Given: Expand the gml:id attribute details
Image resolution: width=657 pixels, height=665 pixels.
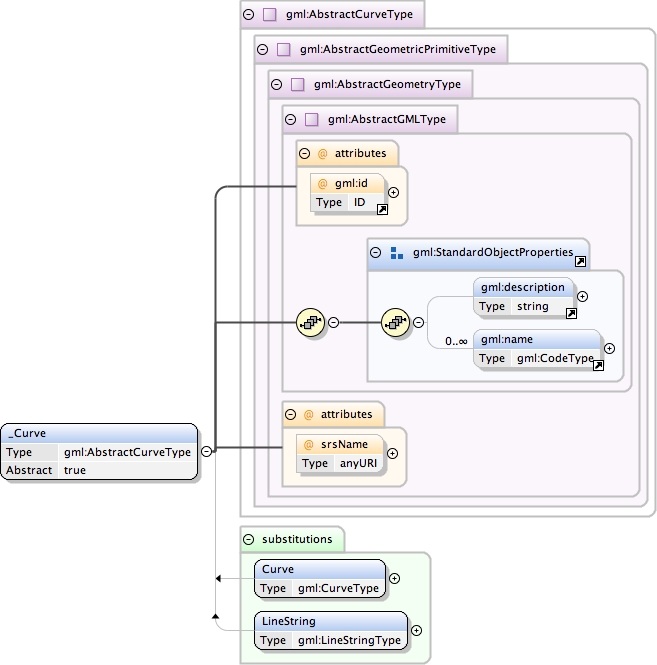Looking at the screenshot, I should pyautogui.click(x=394, y=193).
